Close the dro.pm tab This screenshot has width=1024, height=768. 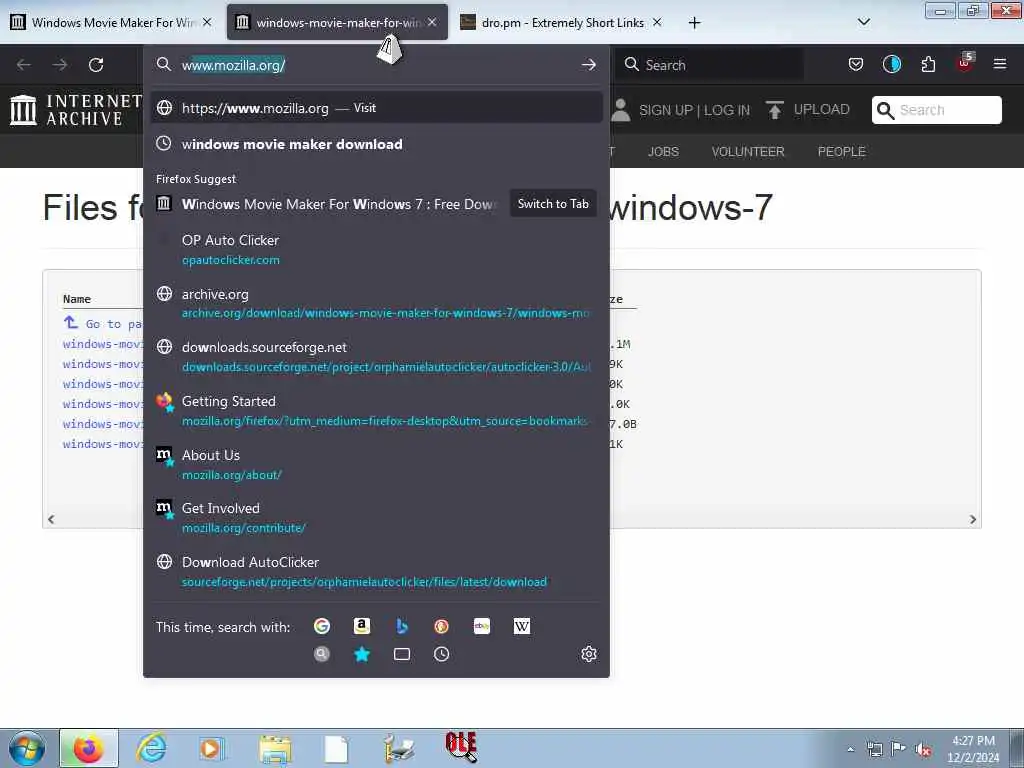(657, 22)
